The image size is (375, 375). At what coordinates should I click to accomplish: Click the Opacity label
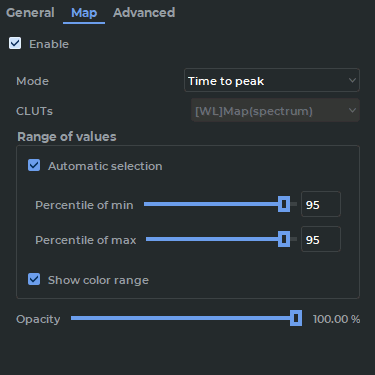point(38,319)
